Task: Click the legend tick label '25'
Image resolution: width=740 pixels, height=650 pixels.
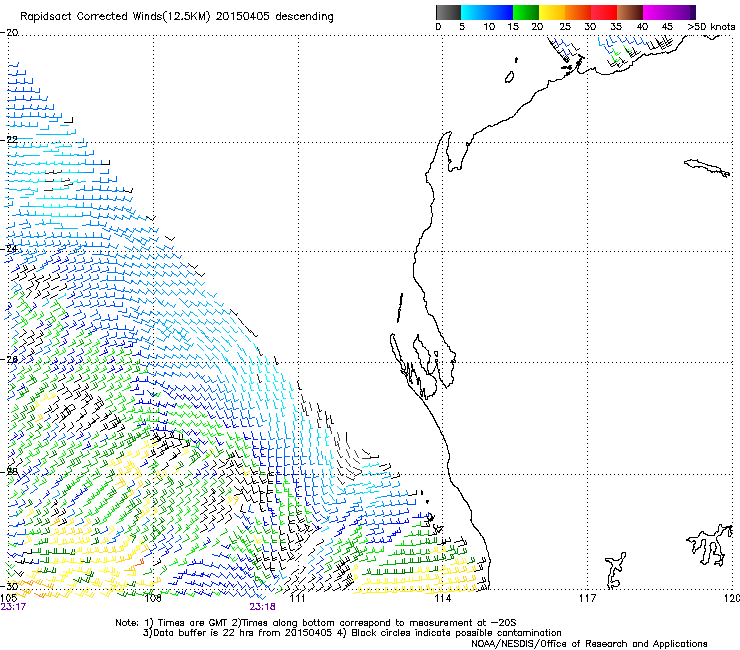Action: click(565, 27)
